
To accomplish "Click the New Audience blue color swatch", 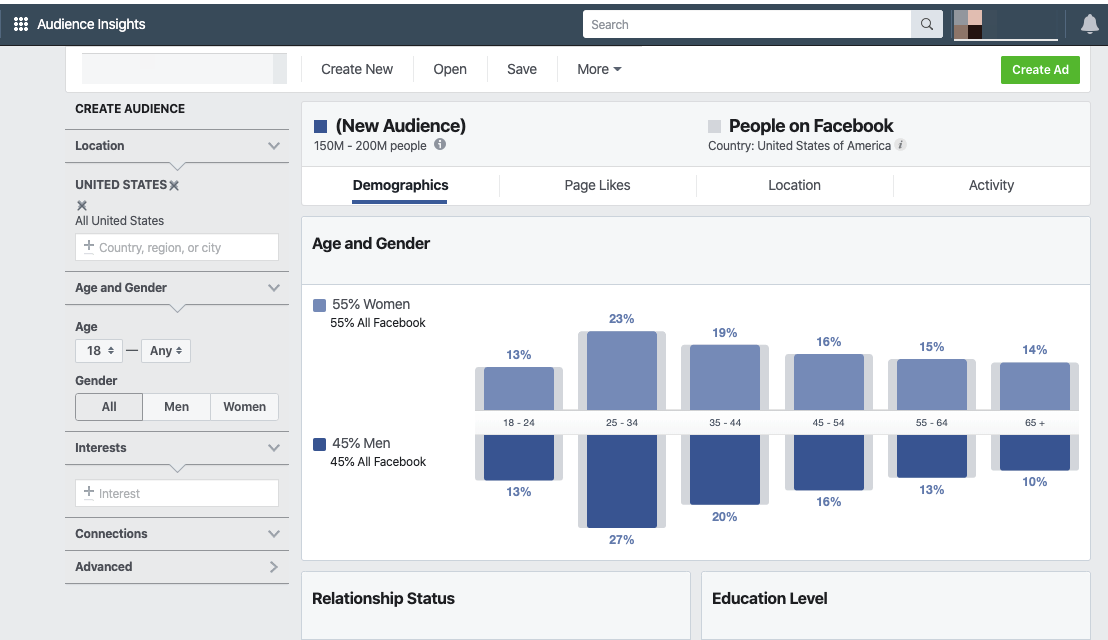I will 321,126.
